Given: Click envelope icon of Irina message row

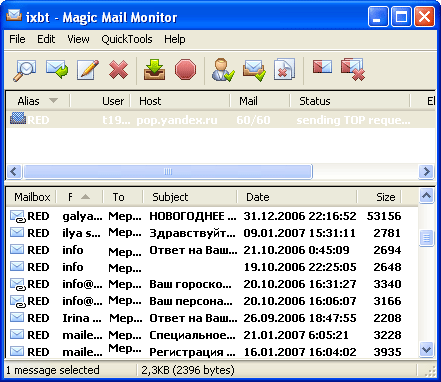Looking at the screenshot, I should coord(17,317).
